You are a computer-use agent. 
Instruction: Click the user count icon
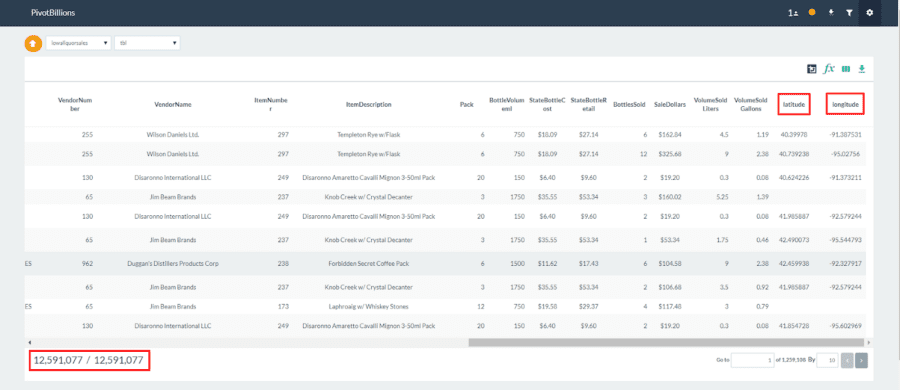click(x=793, y=13)
